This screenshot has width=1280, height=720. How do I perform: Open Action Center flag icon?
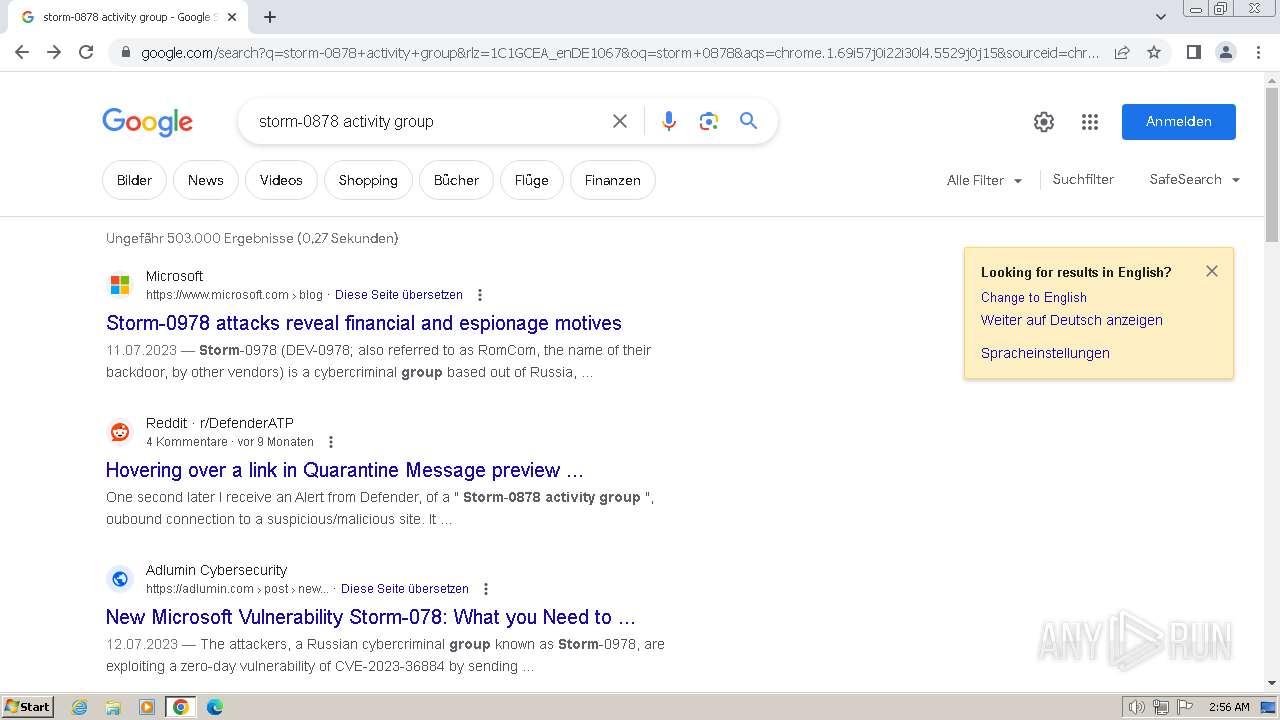click(1185, 707)
